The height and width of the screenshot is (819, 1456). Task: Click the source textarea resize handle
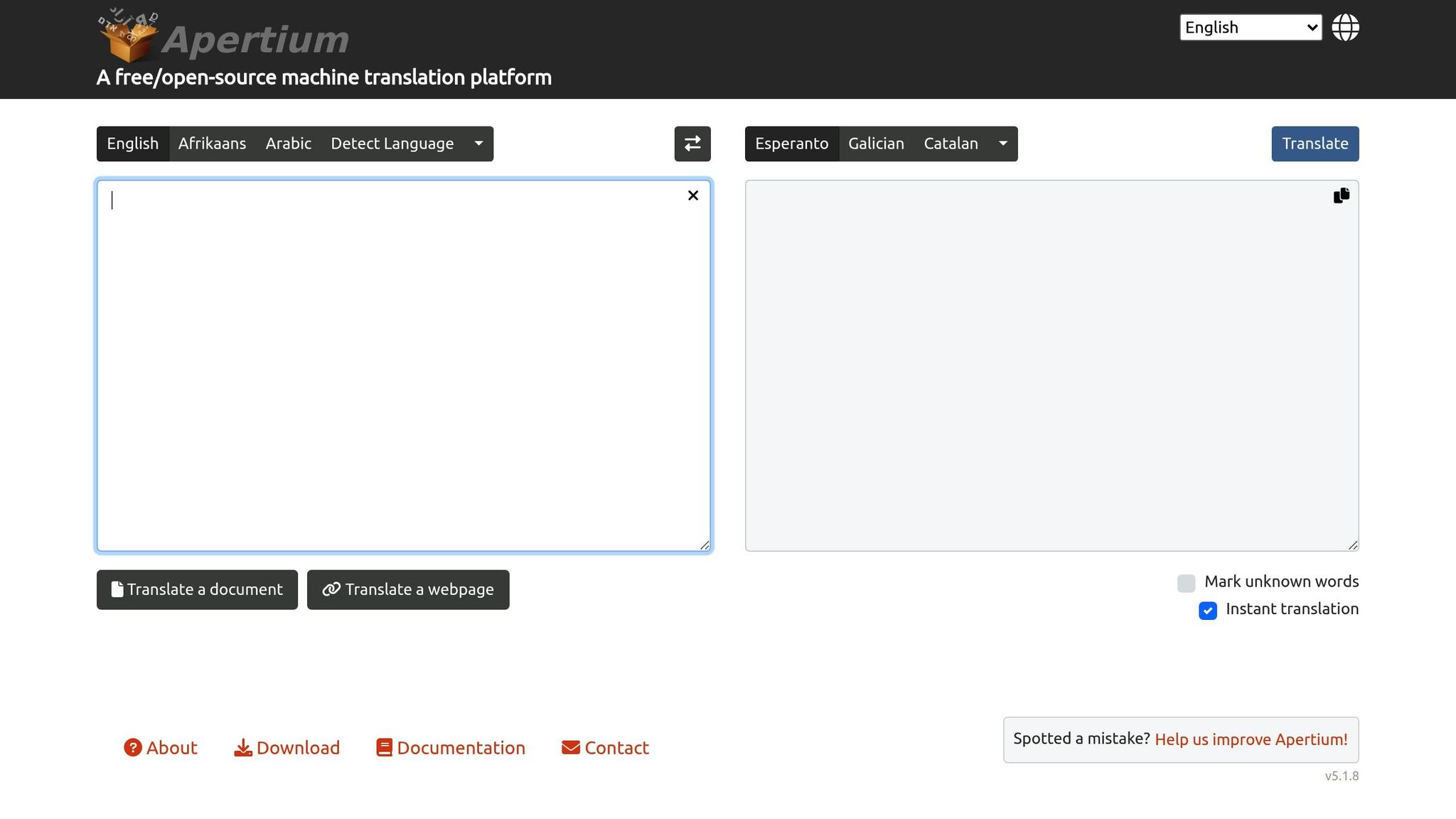[x=705, y=545]
